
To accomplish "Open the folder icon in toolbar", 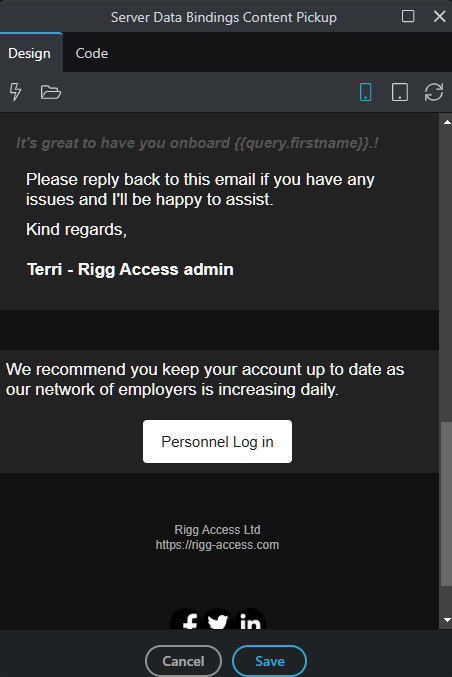I will 51,92.
